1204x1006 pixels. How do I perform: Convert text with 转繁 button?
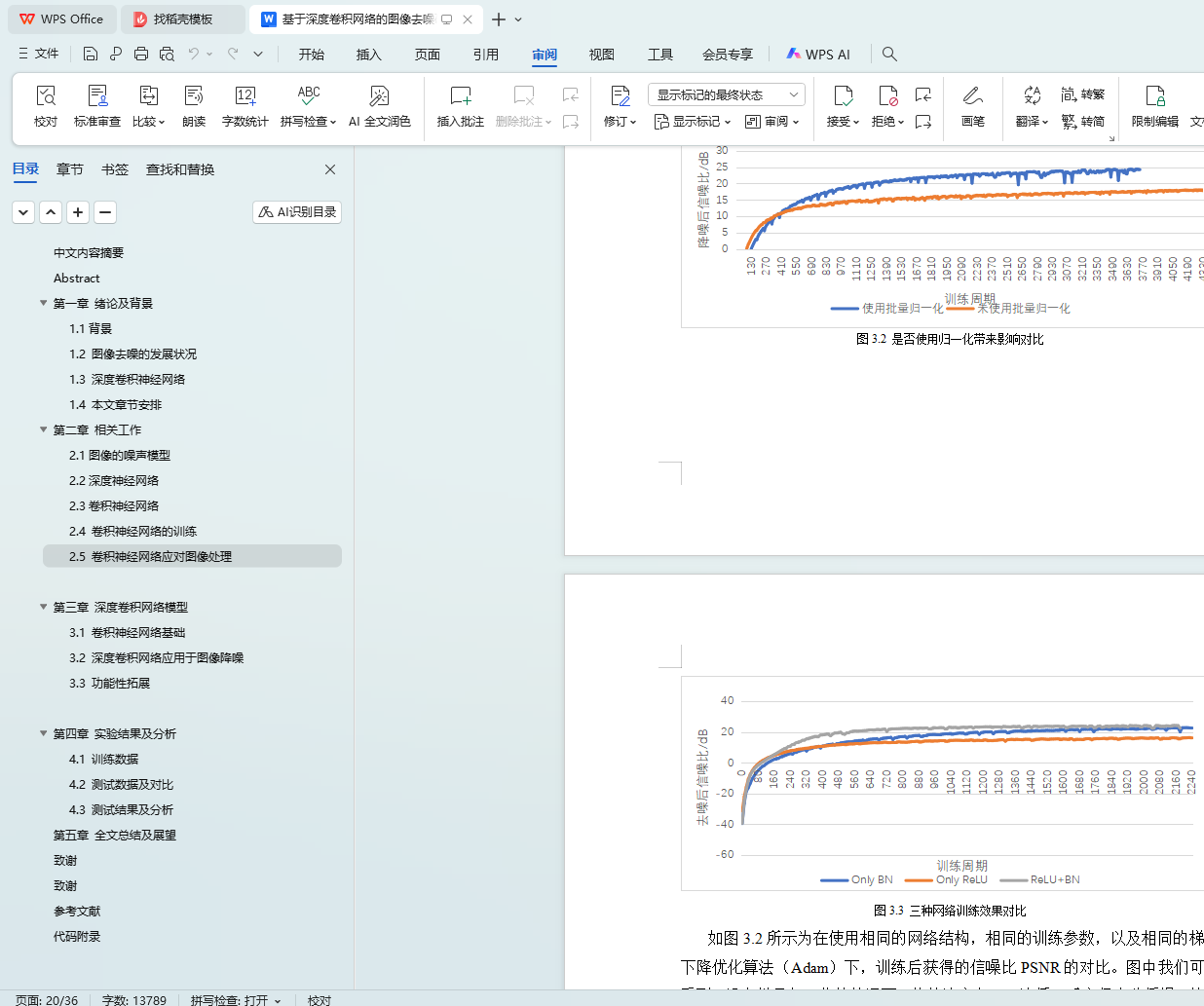pyautogui.click(x=1082, y=94)
